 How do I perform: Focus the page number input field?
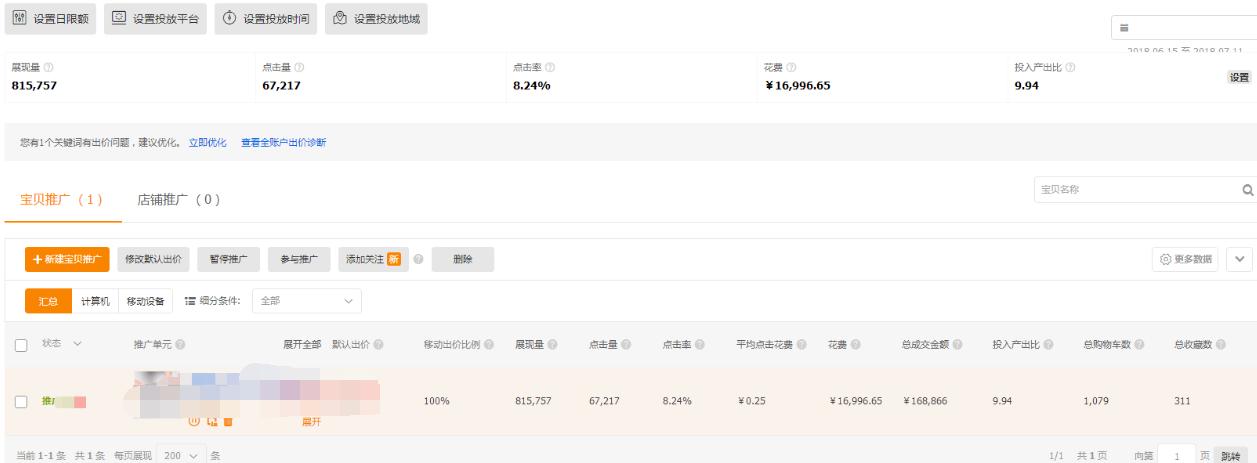click(1176, 455)
